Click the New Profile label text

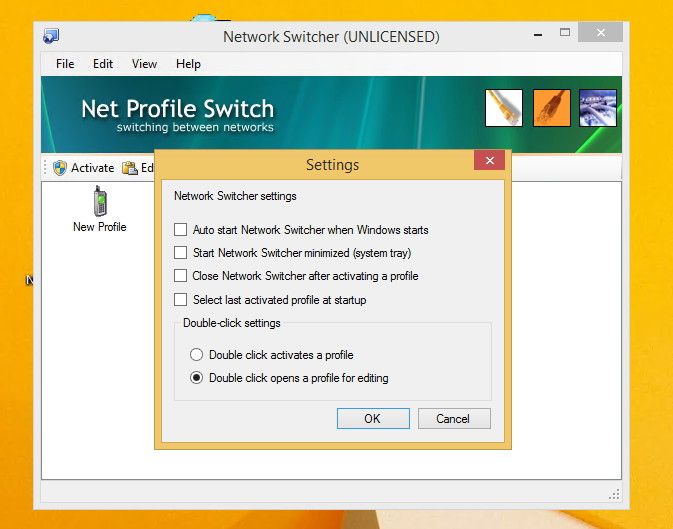(100, 227)
